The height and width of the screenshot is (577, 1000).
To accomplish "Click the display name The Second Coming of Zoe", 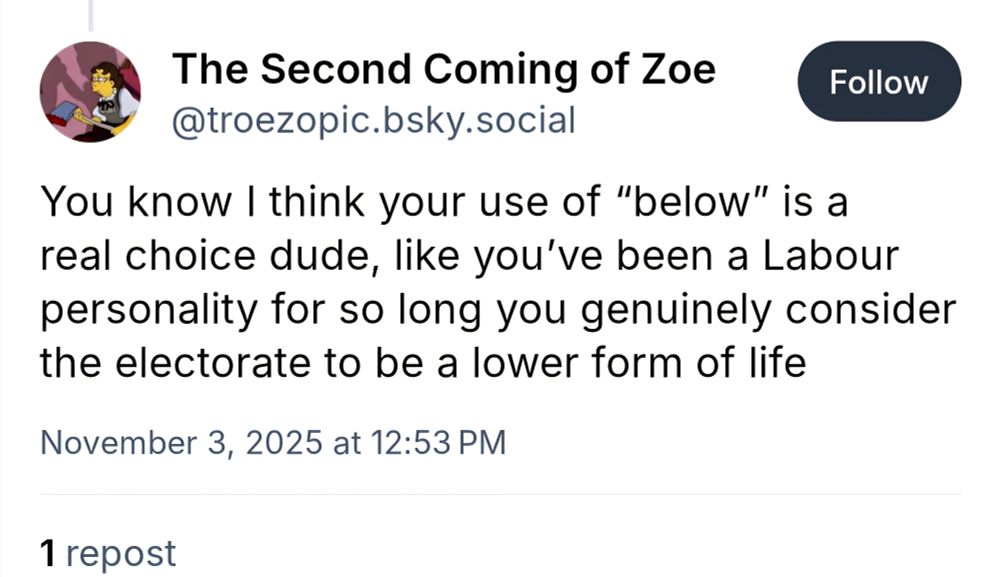I will click(445, 68).
